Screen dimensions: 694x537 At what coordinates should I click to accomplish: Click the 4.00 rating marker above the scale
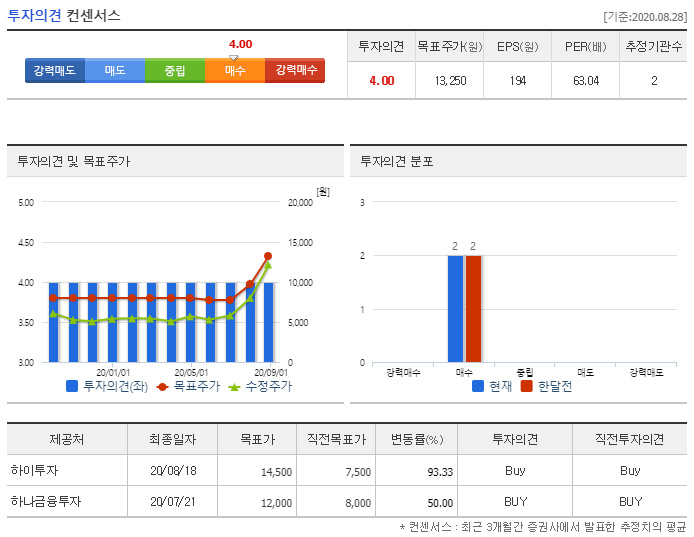[x=240, y=44]
